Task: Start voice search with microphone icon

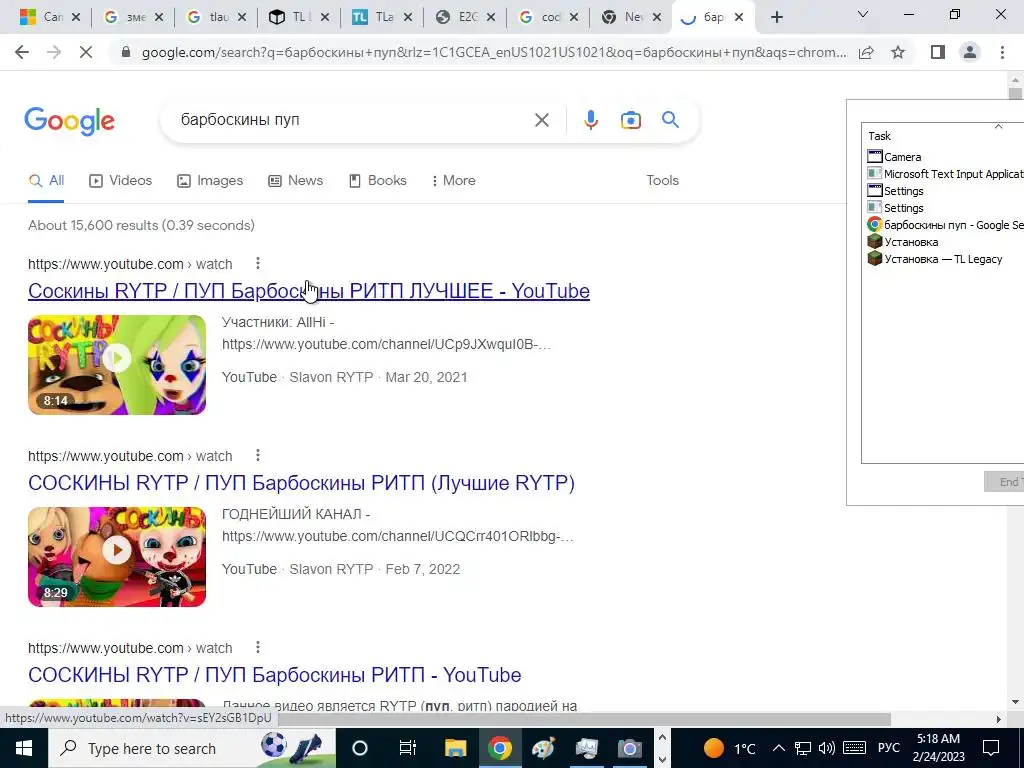Action: click(x=590, y=120)
